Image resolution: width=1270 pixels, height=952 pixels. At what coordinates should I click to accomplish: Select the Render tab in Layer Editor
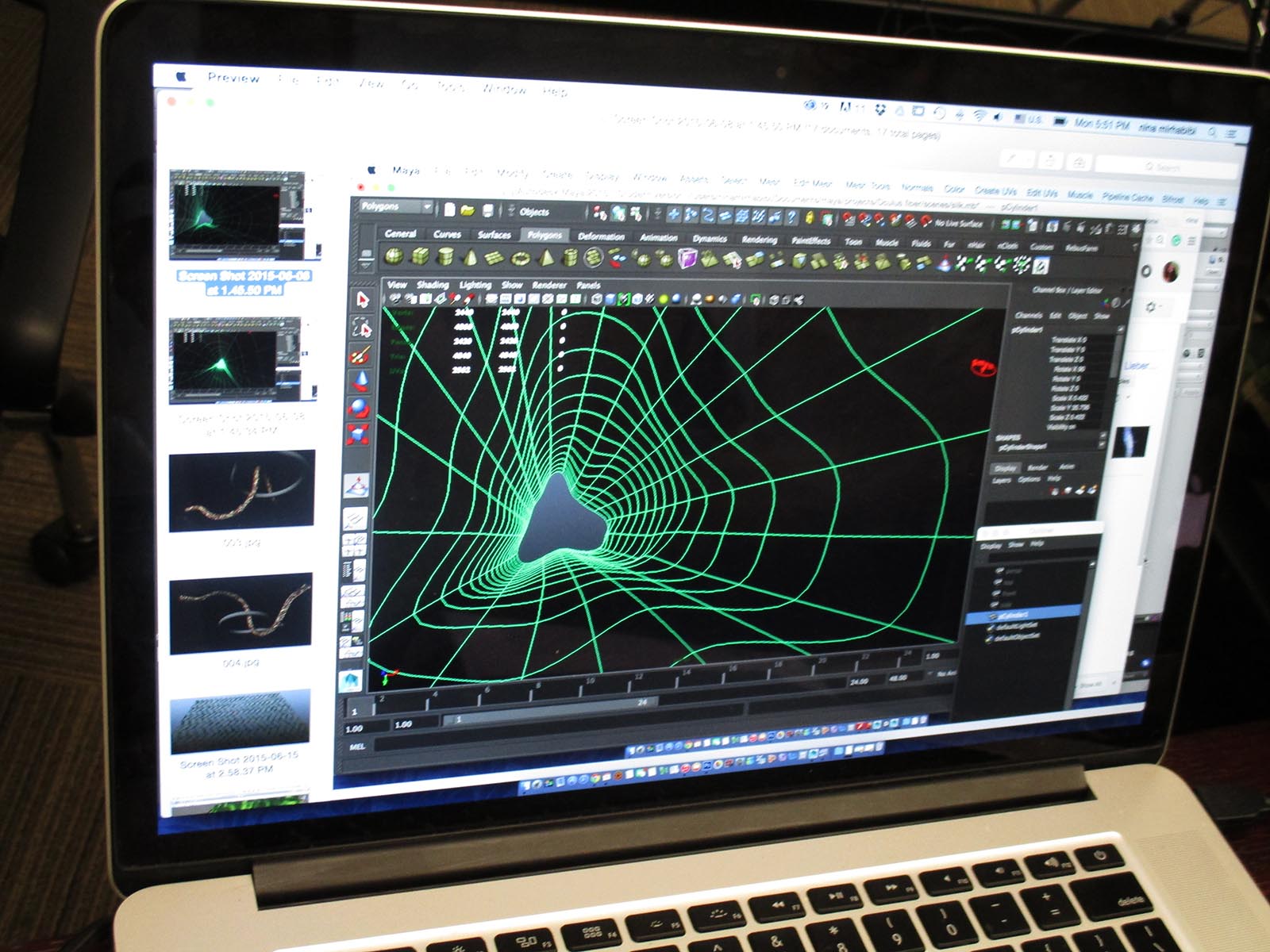pos(1037,467)
